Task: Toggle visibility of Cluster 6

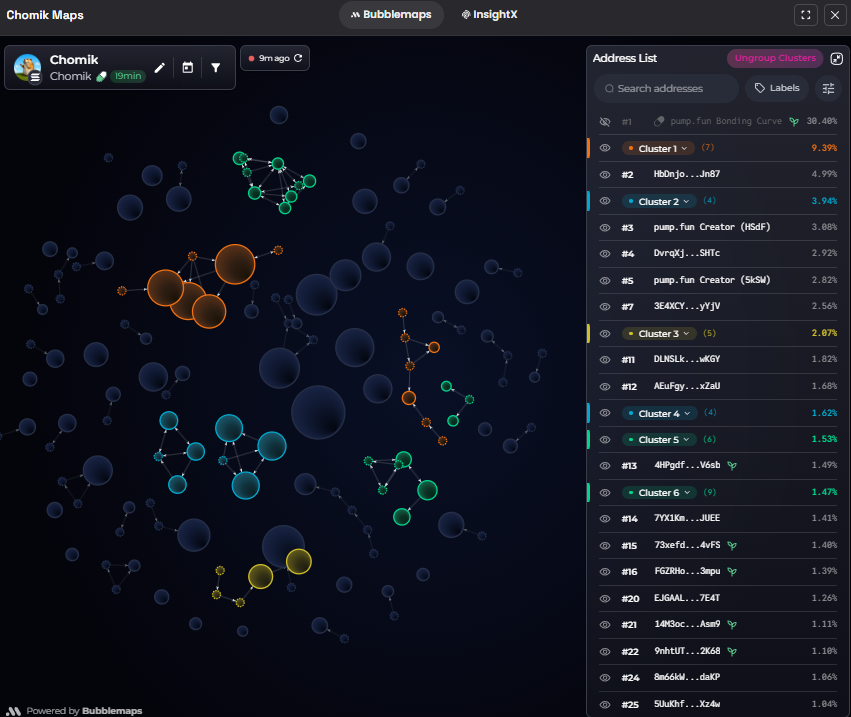Action: [605, 493]
